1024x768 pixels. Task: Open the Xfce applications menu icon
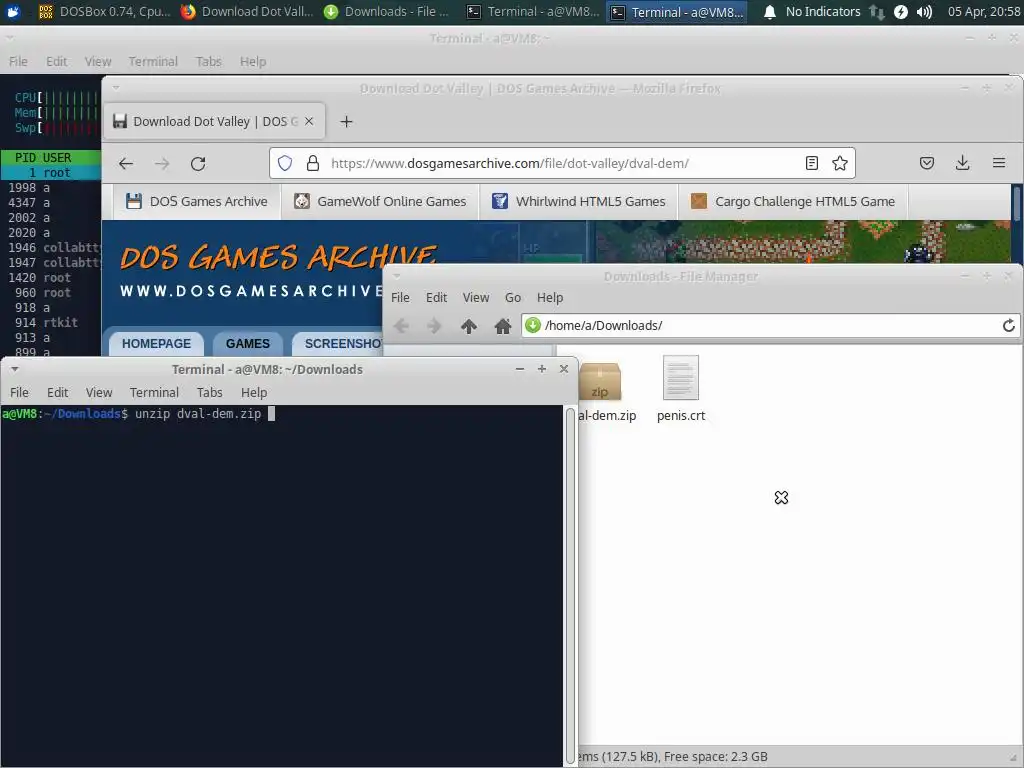pos(12,12)
